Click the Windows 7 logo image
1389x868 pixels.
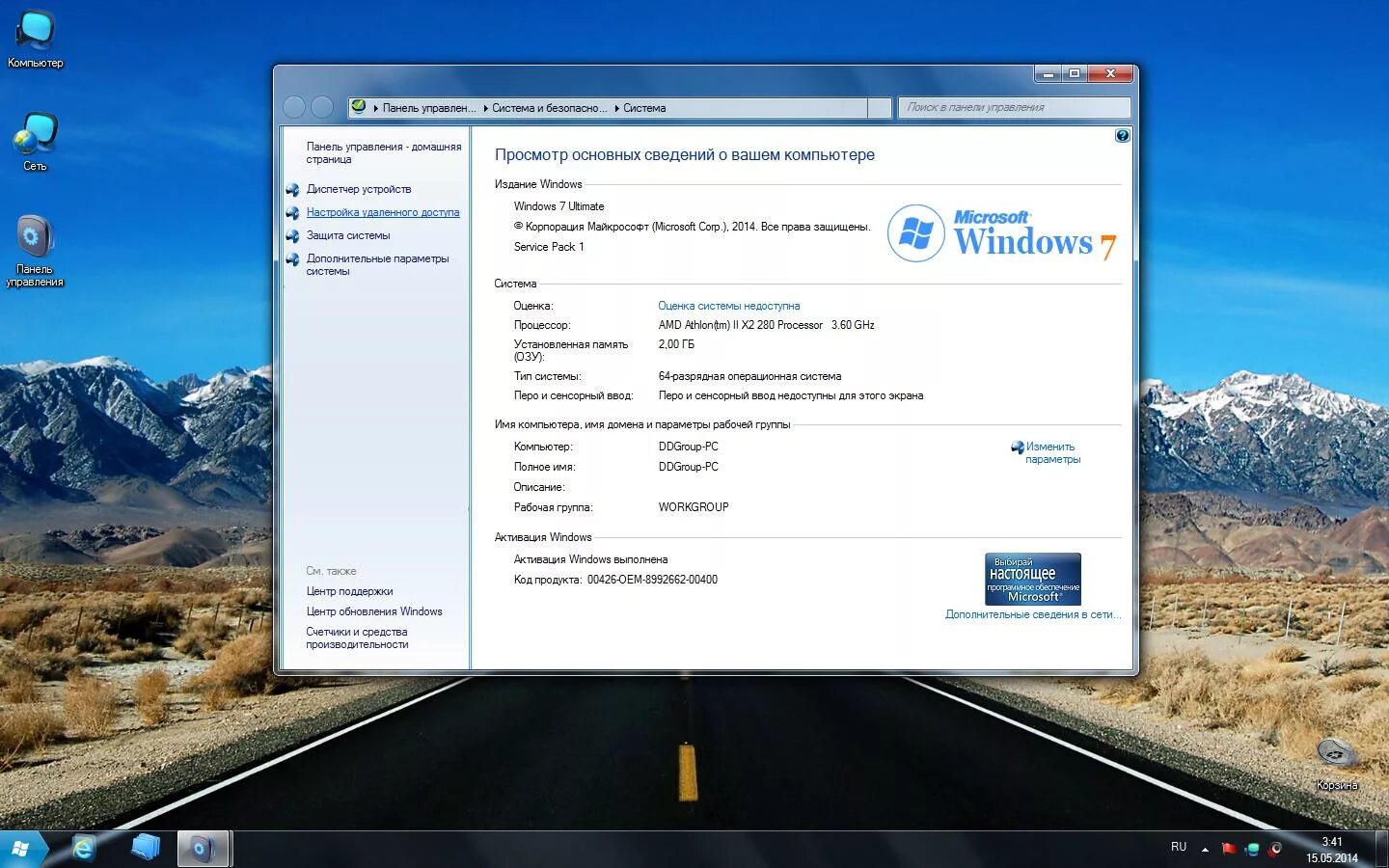pos(1002,233)
